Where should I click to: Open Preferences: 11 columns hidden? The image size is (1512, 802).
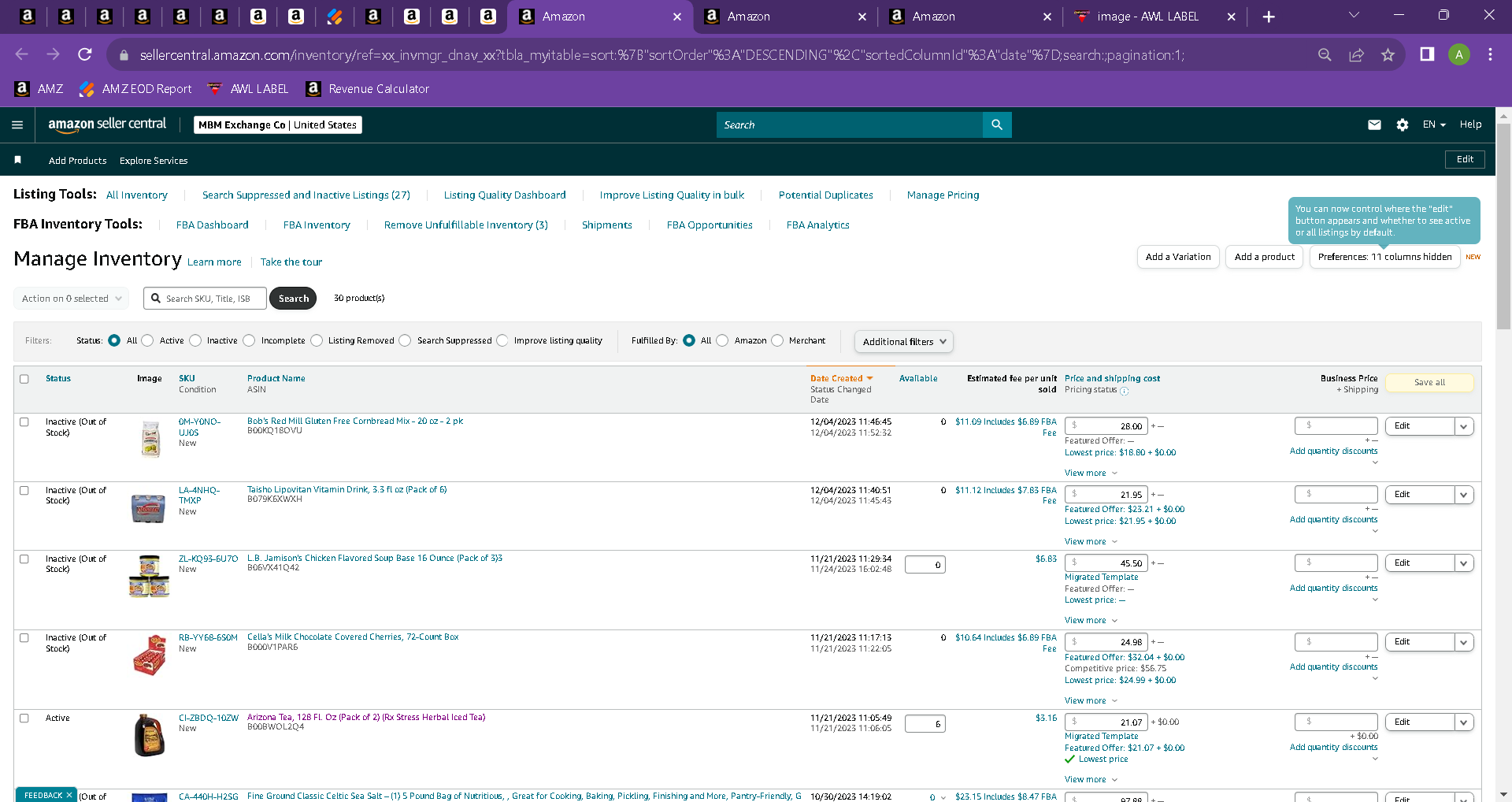point(1385,257)
